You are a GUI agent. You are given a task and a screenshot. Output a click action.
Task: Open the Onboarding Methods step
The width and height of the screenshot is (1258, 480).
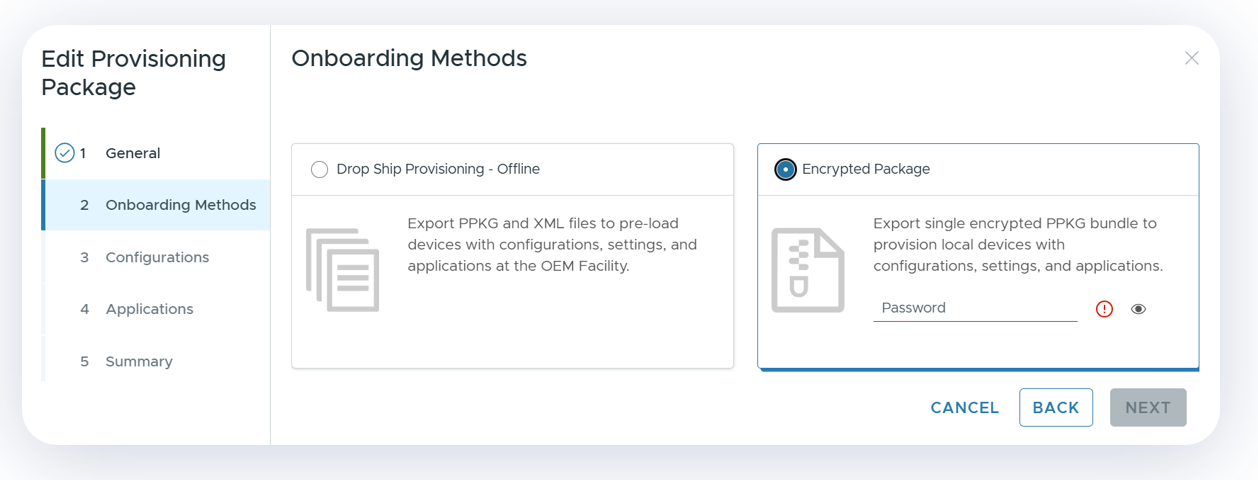click(180, 205)
